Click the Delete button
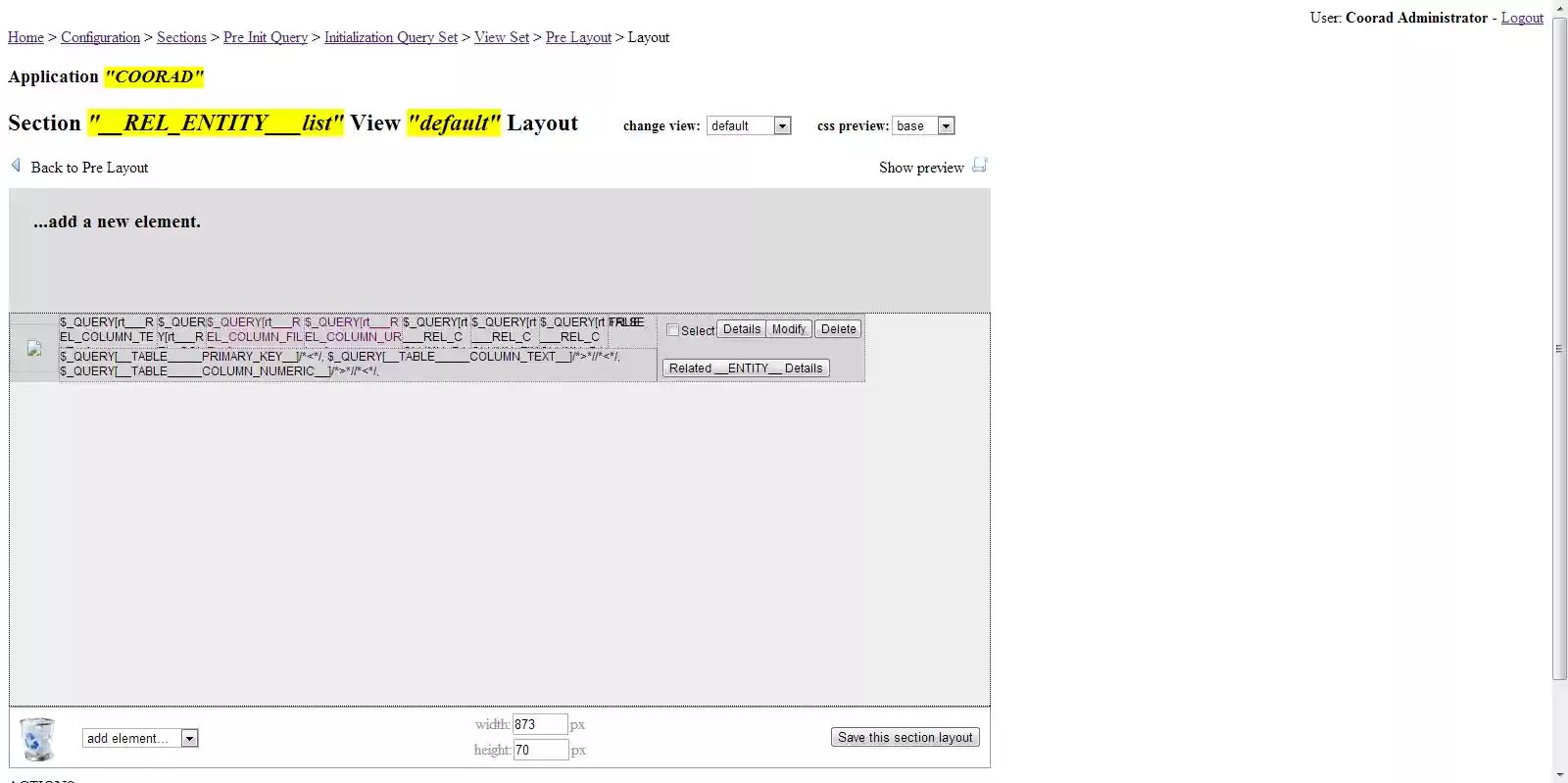This screenshot has width=1568, height=783. [x=838, y=329]
